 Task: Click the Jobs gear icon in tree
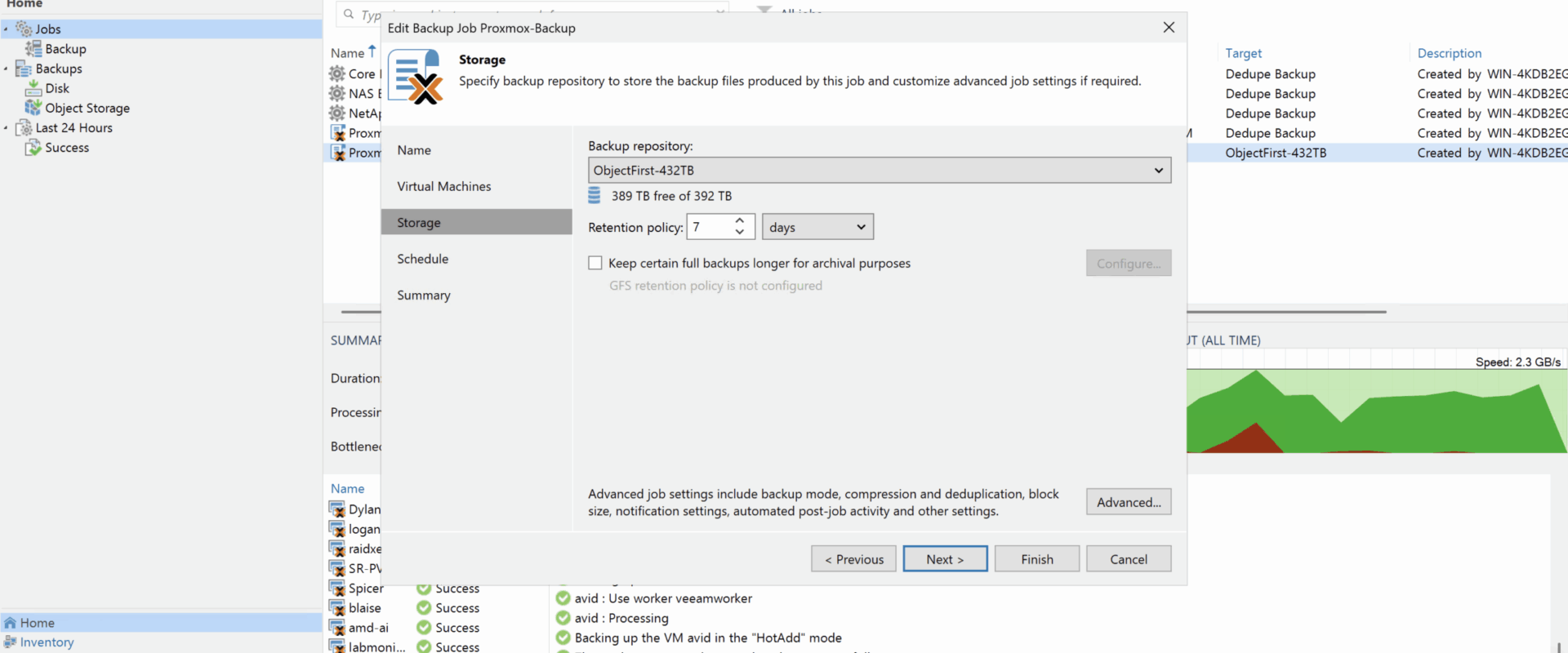(x=24, y=29)
